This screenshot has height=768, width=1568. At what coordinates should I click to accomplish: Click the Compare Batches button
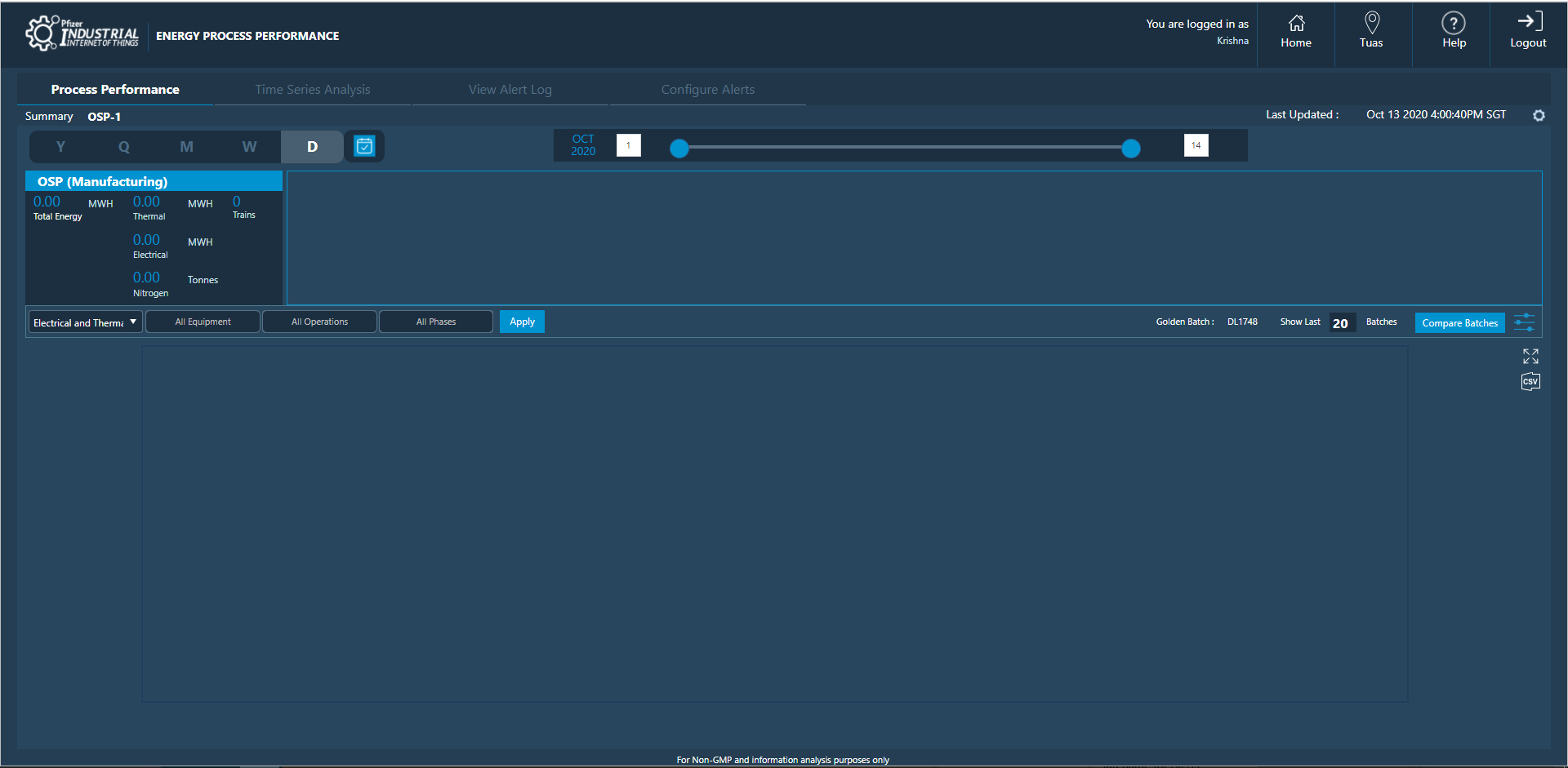point(1459,322)
